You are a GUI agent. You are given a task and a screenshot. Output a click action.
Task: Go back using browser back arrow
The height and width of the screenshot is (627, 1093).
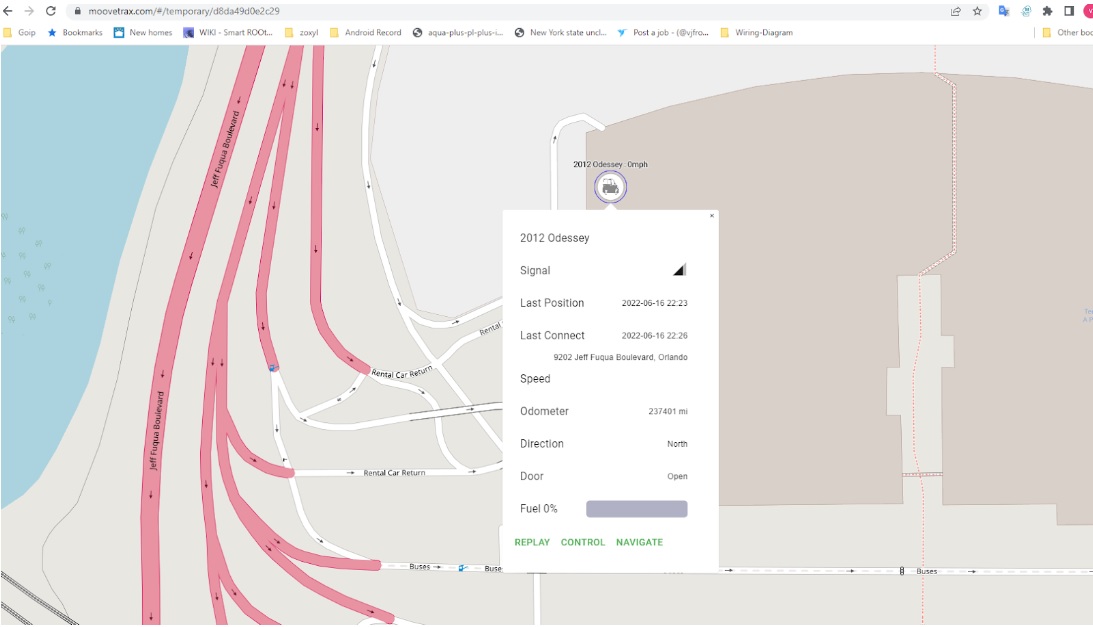pyautogui.click(x=8, y=11)
